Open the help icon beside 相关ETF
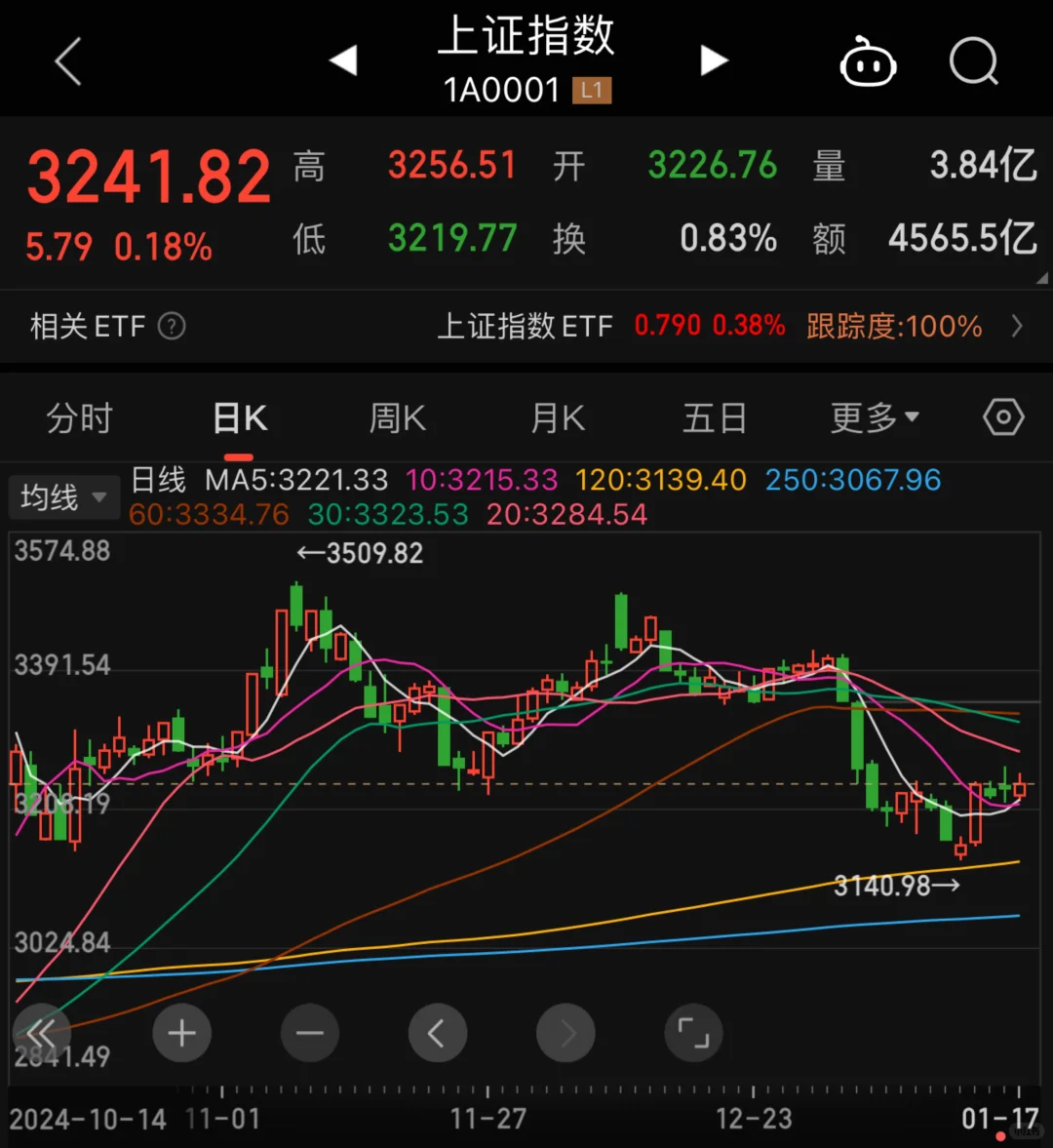Screen dimensions: 1053x1148 172,326
